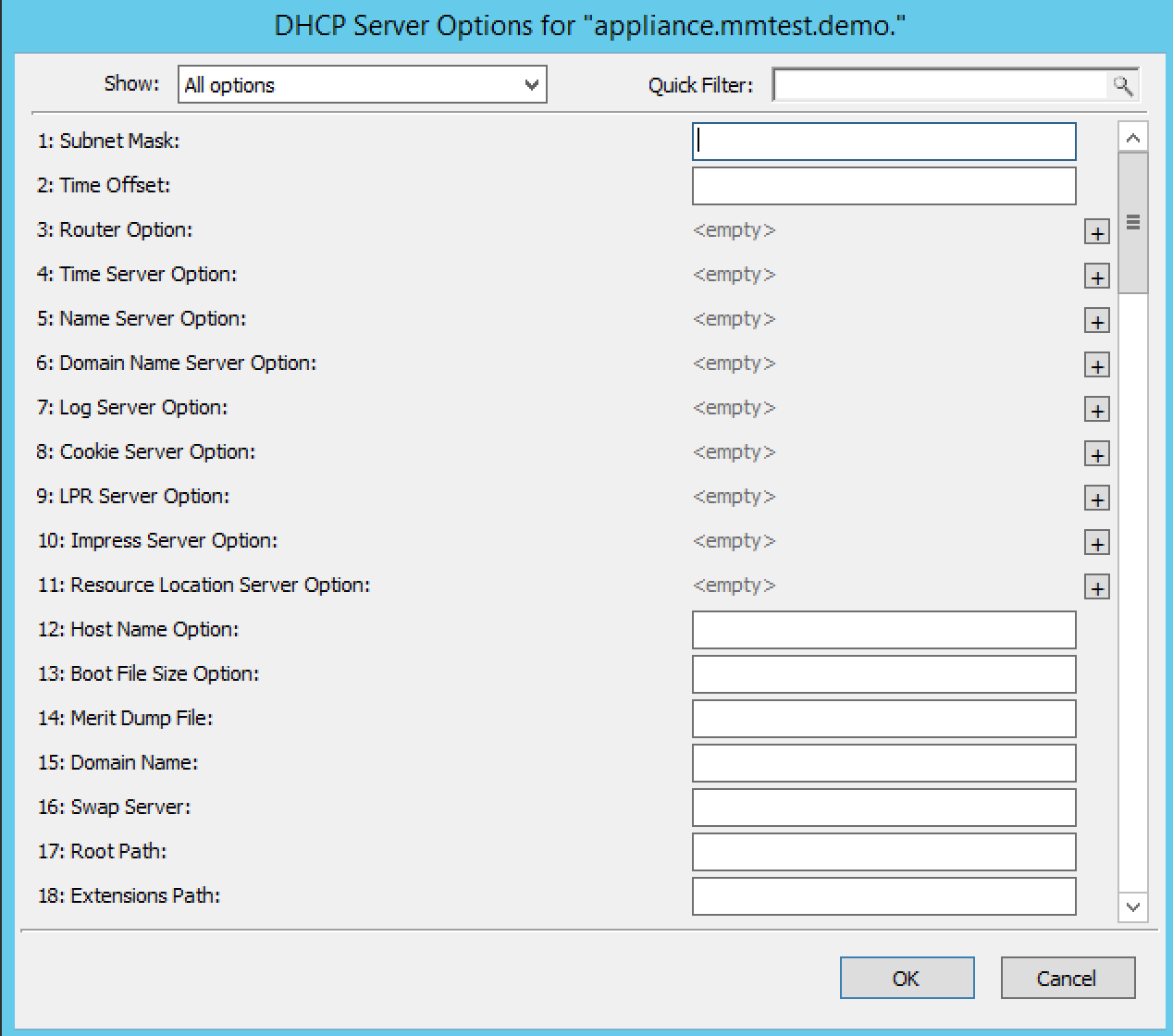Add a Domain Name Server Option entry
The image size is (1173, 1036).
[1096, 365]
